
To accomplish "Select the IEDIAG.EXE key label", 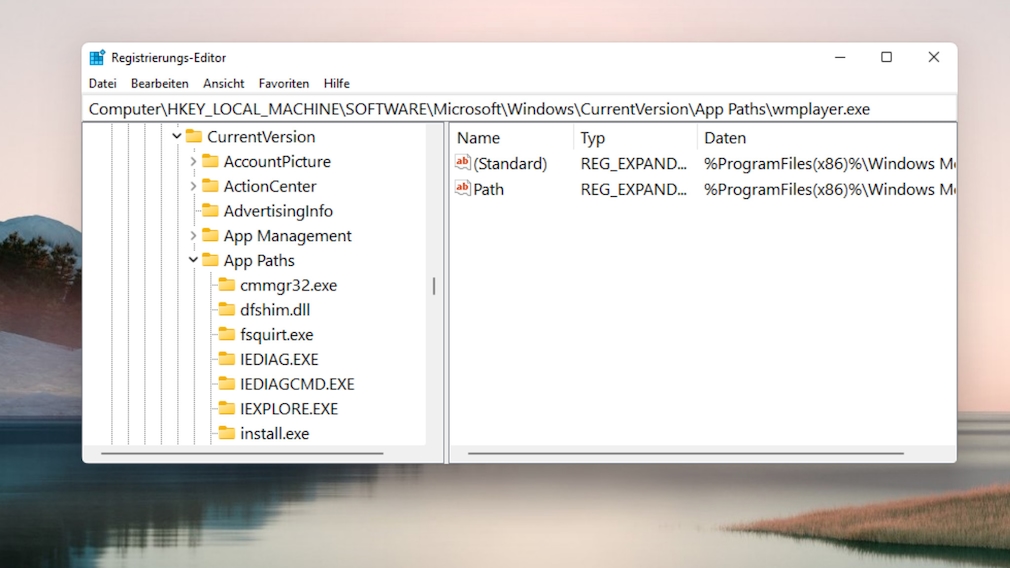I will click(279, 359).
